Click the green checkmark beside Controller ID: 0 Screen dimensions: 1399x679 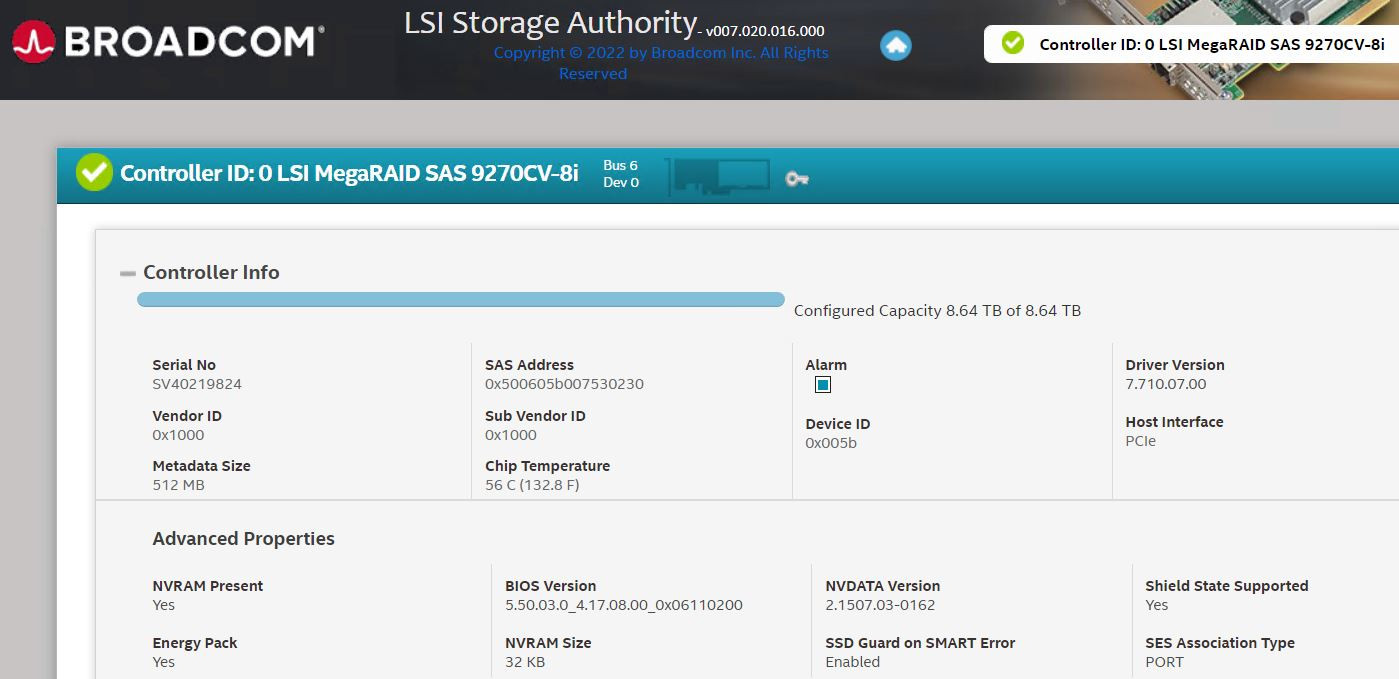pyautogui.click(x=92, y=172)
